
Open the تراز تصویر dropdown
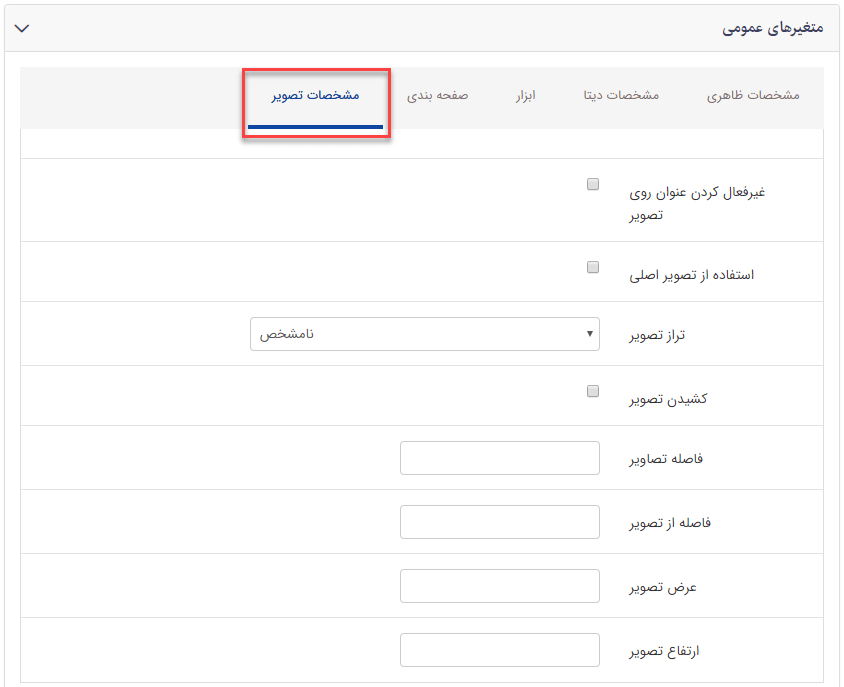pos(424,333)
